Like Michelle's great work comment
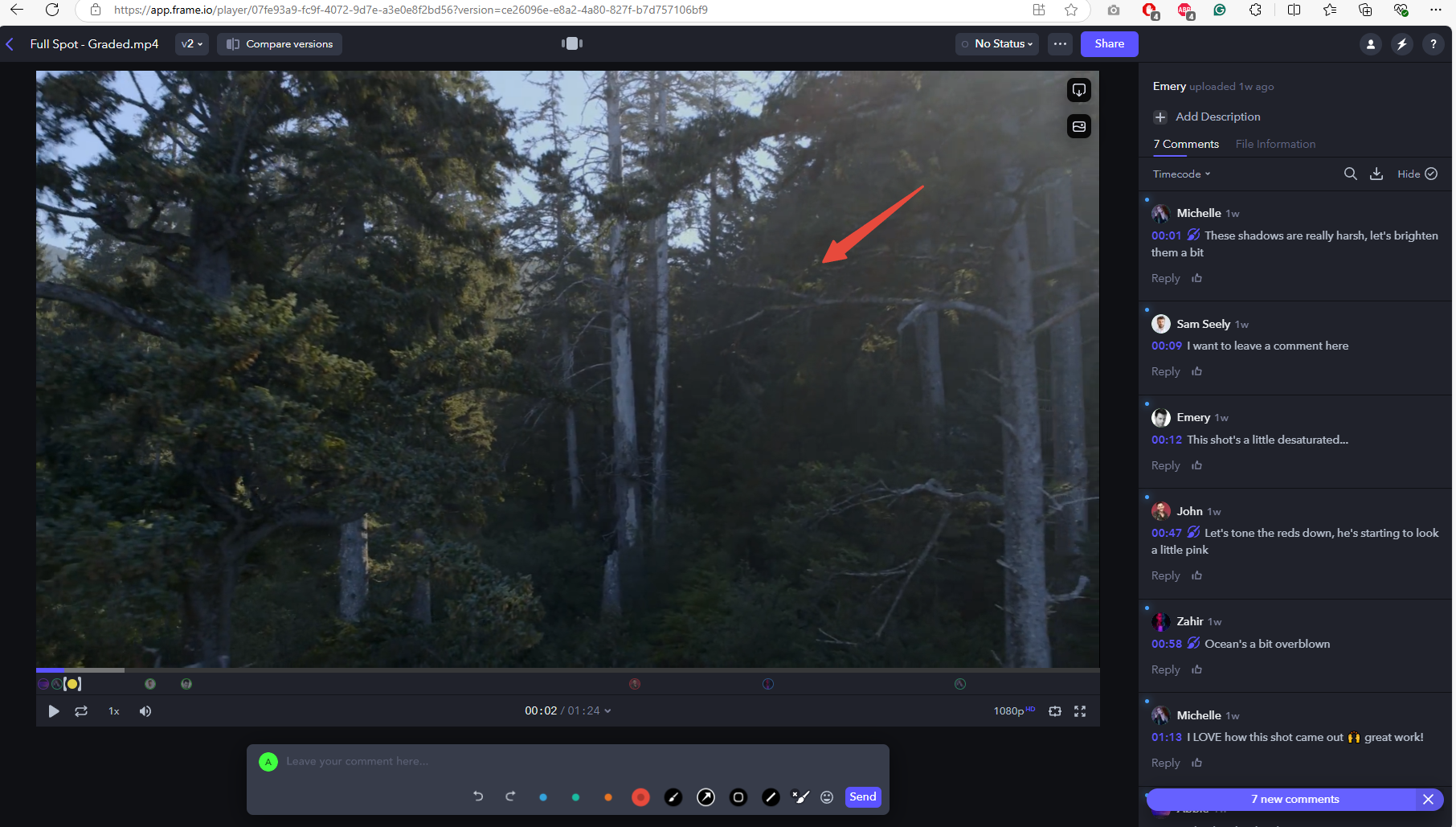The height and width of the screenshot is (827, 1456). click(x=1196, y=763)
